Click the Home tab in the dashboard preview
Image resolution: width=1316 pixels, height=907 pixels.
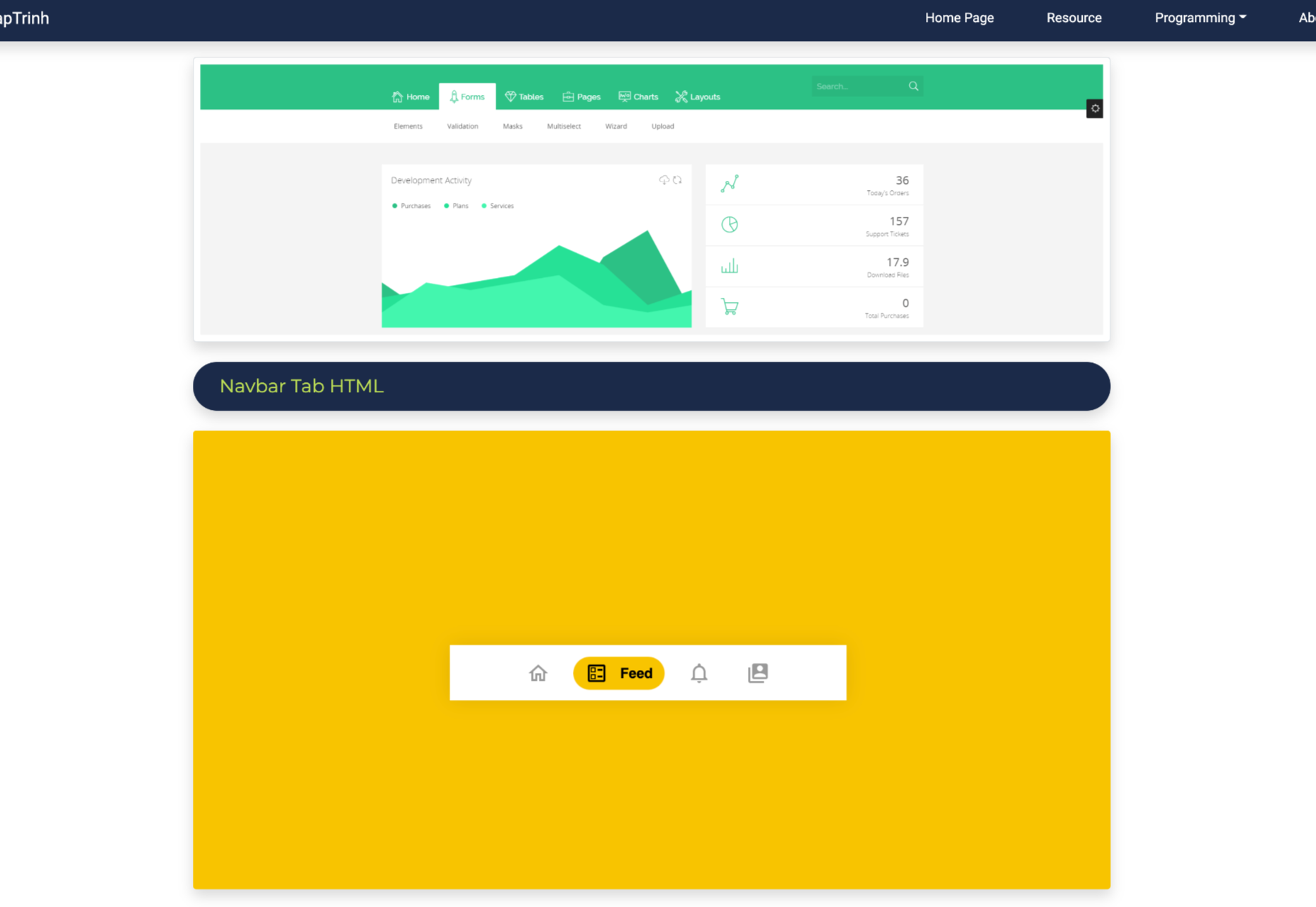coord(411,96)
